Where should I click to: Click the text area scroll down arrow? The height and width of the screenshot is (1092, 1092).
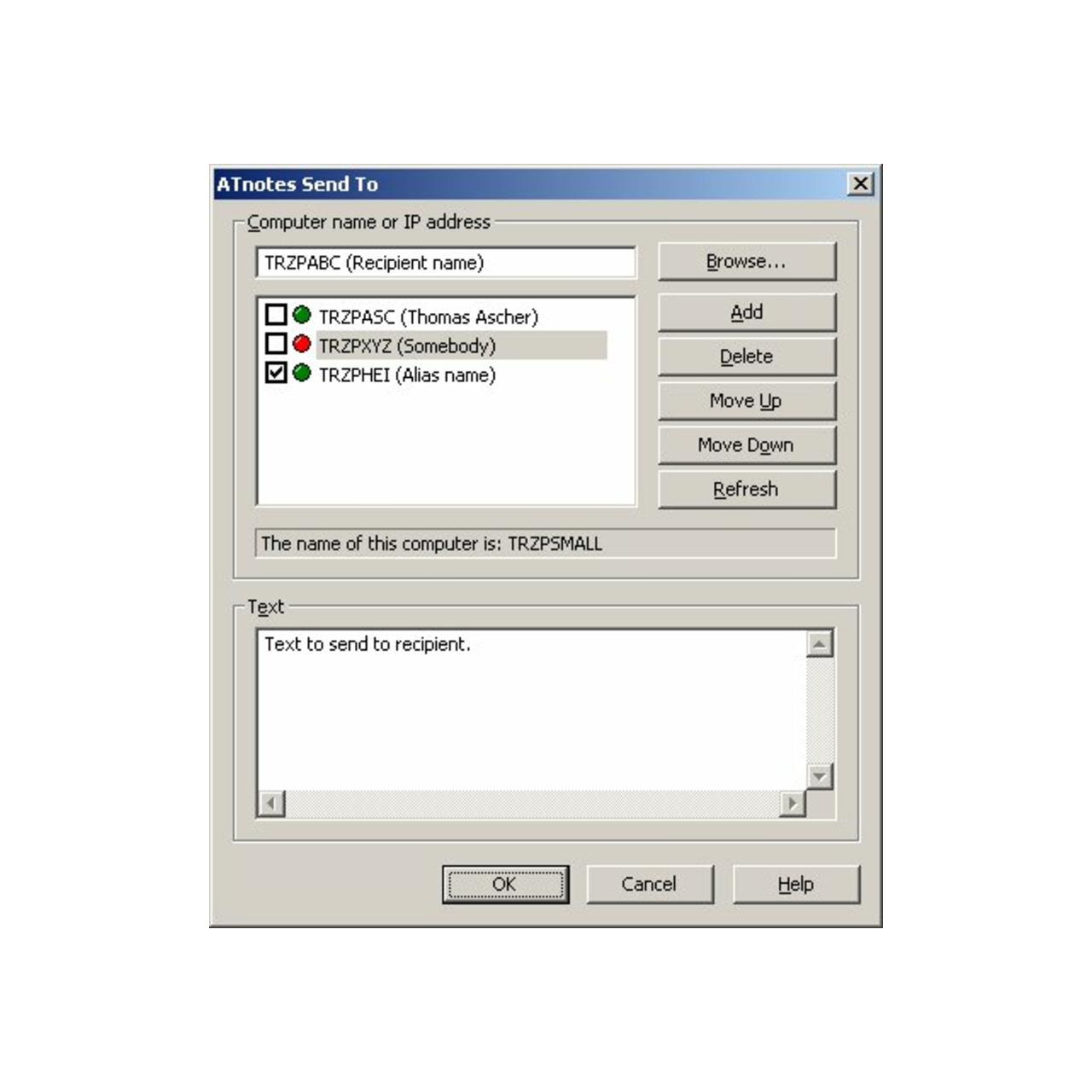819,776
